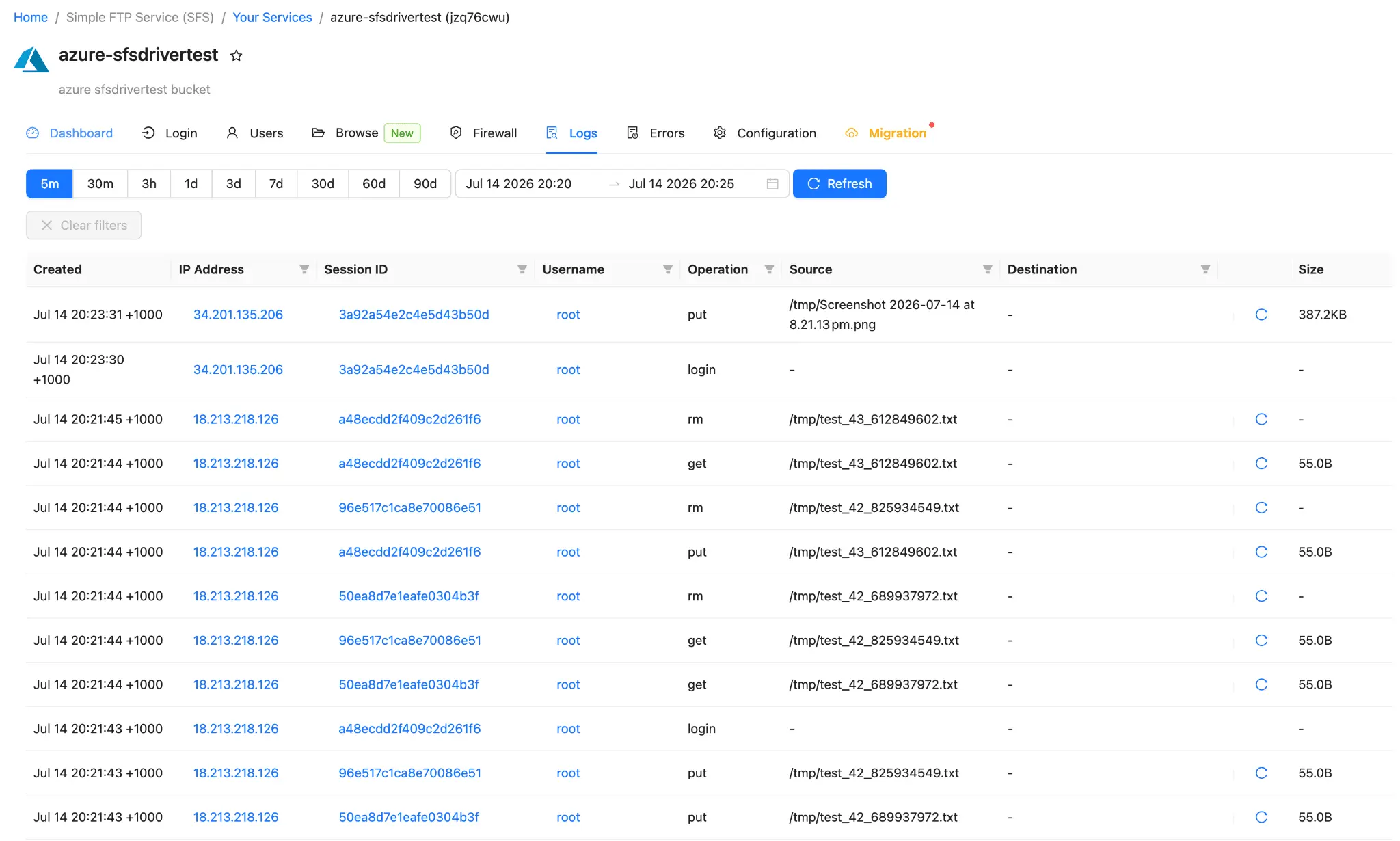
Task: Select the Logs tab
Action: click(571, 133)
